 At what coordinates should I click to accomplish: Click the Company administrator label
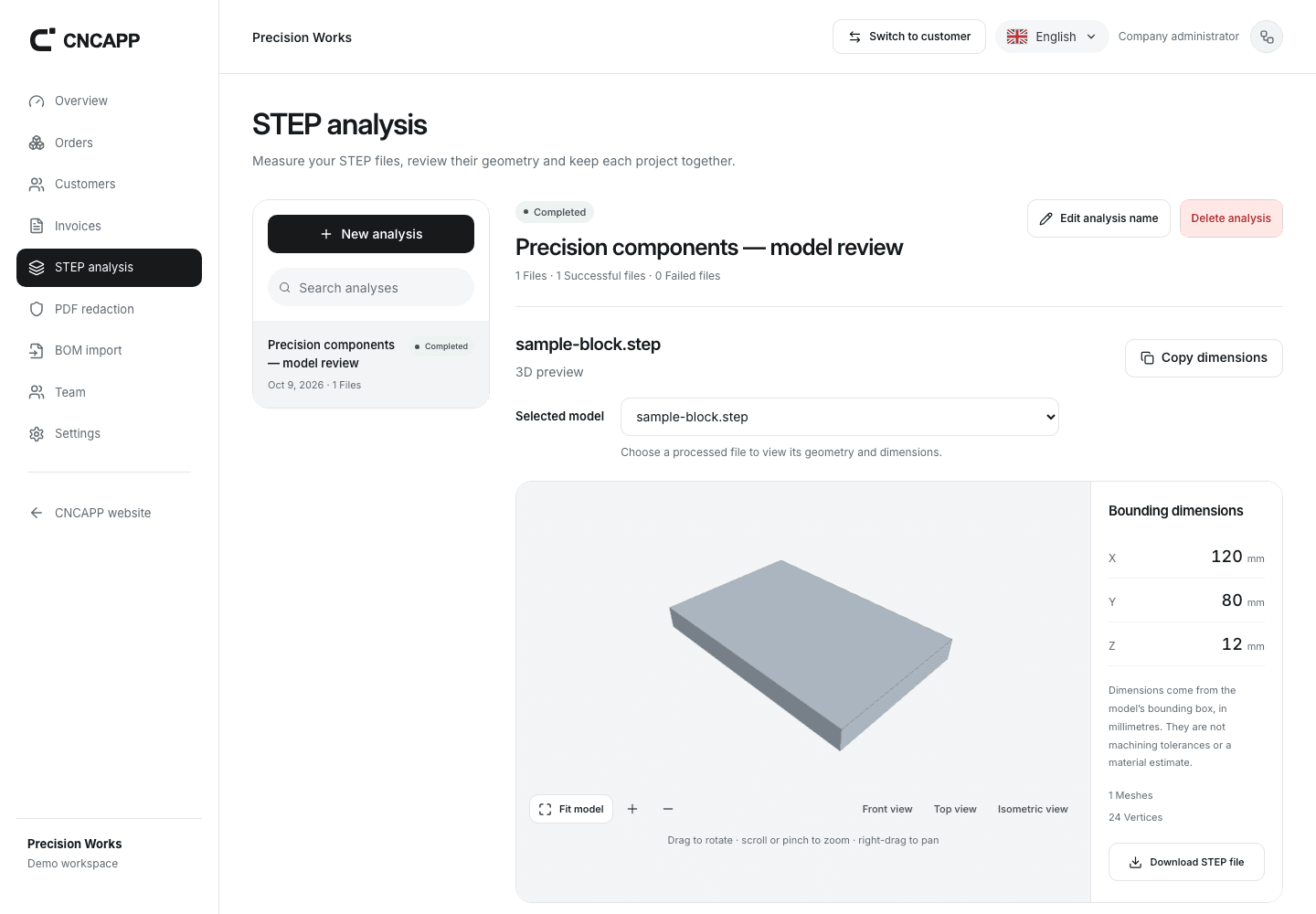1179,37
